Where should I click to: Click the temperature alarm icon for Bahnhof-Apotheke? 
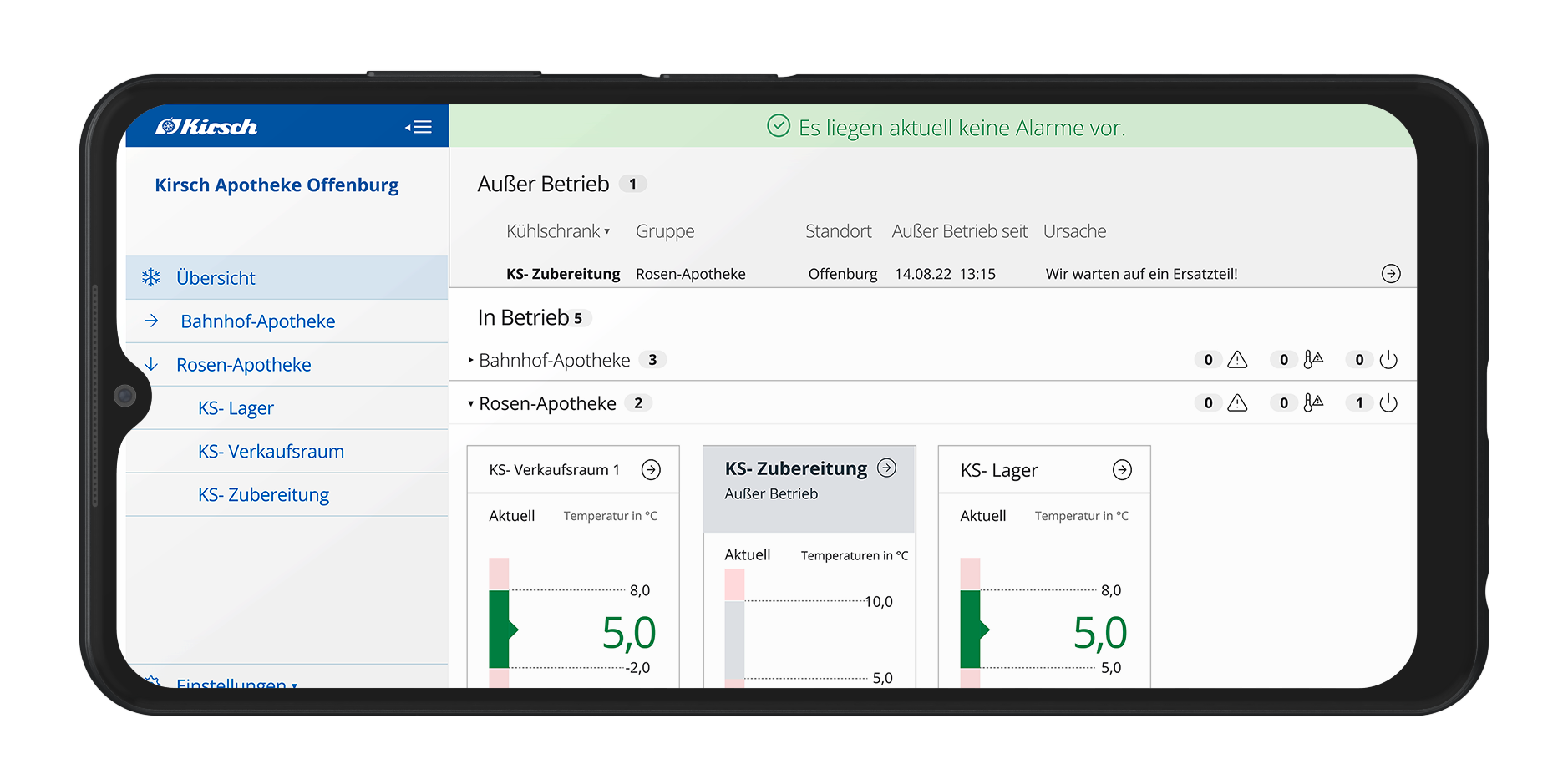(1313, 360)
